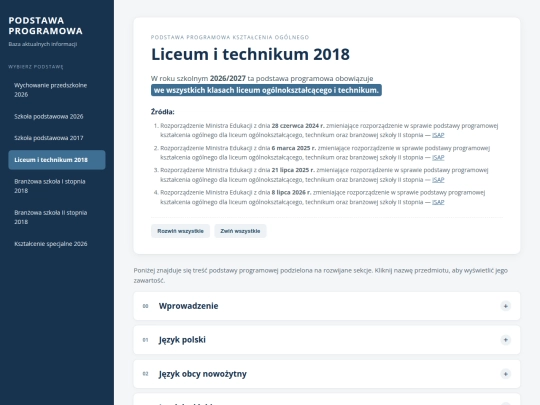Image resolution: width=540 pixels, height=405 pixels.
Task: Click the Liceum i technikum 2018 heading
Action: [x=250, y=54]
